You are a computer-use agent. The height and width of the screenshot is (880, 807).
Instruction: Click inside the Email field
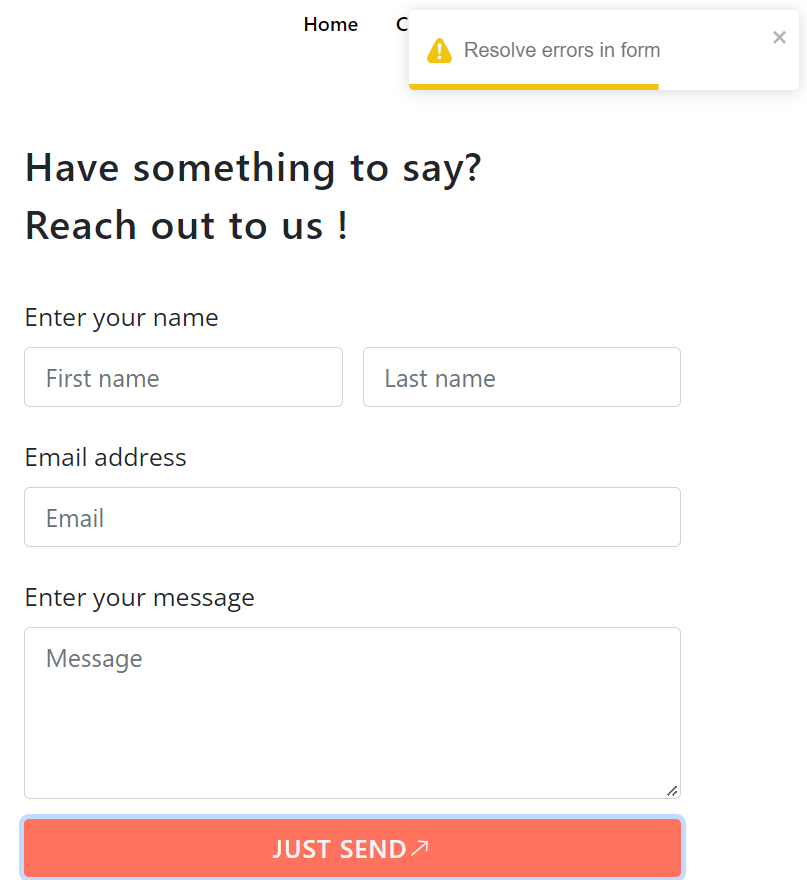(x=352, y=517)
